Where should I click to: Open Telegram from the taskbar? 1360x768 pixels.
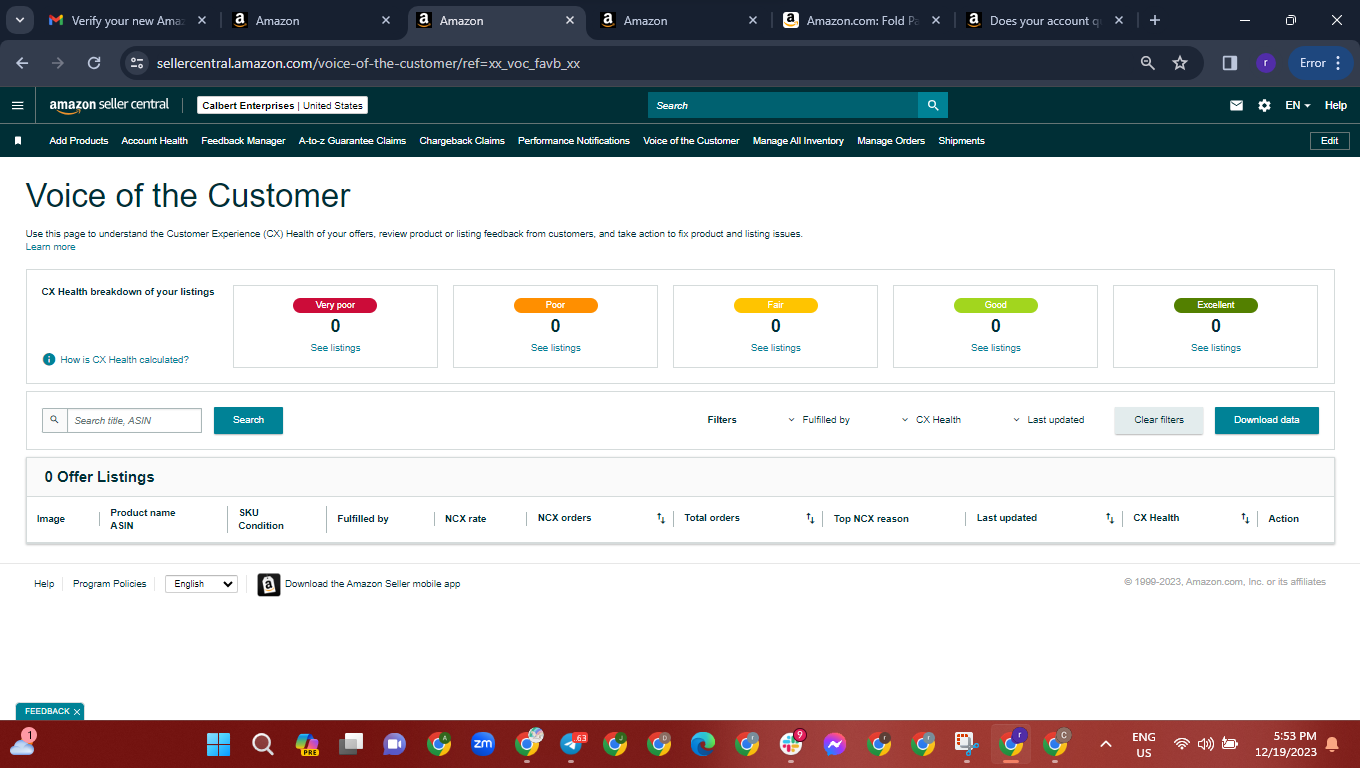click(x=572, y=744)
